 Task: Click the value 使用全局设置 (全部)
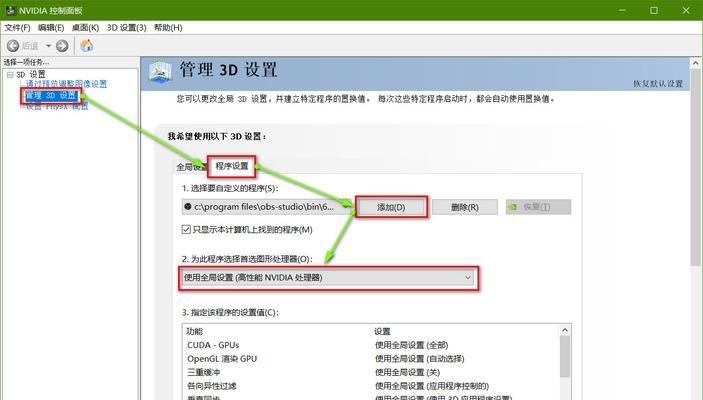point(411,345)
